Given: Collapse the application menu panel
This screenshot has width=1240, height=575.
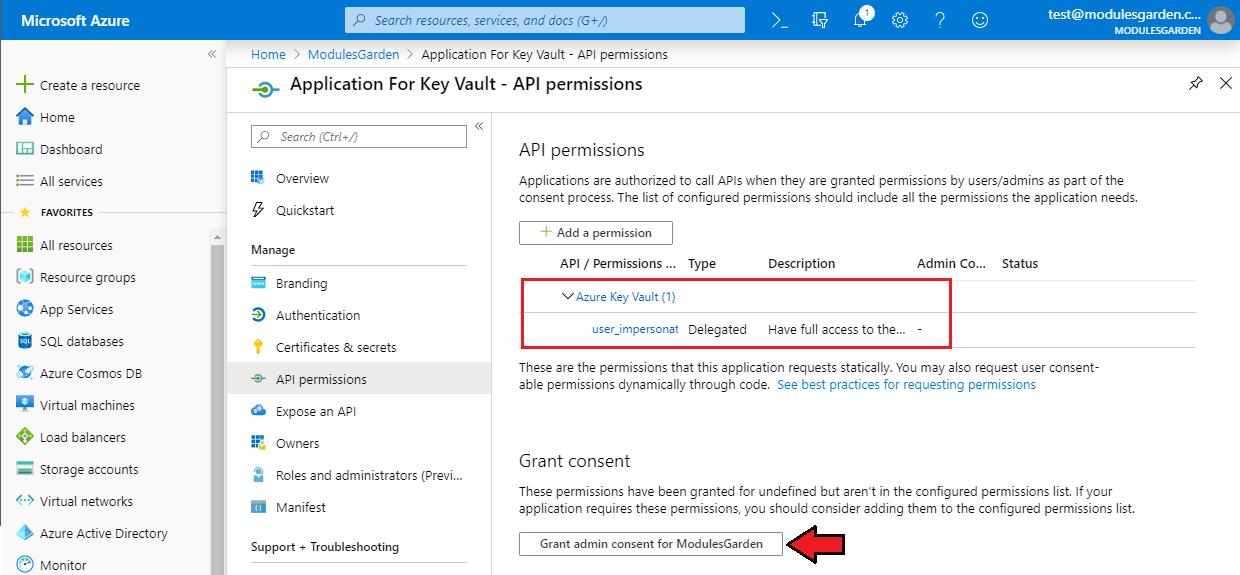Looking at the screenshot, I should point(479,126).
